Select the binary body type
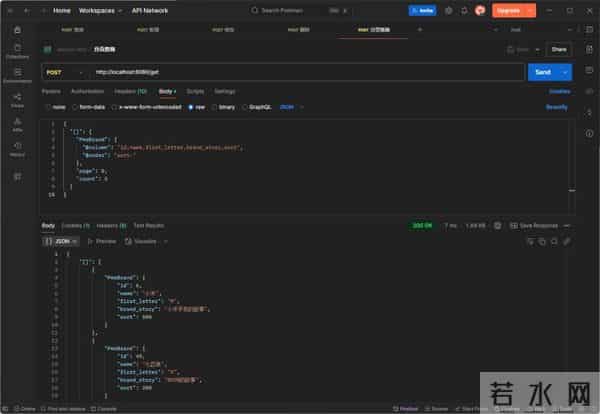 pos(225,106)
